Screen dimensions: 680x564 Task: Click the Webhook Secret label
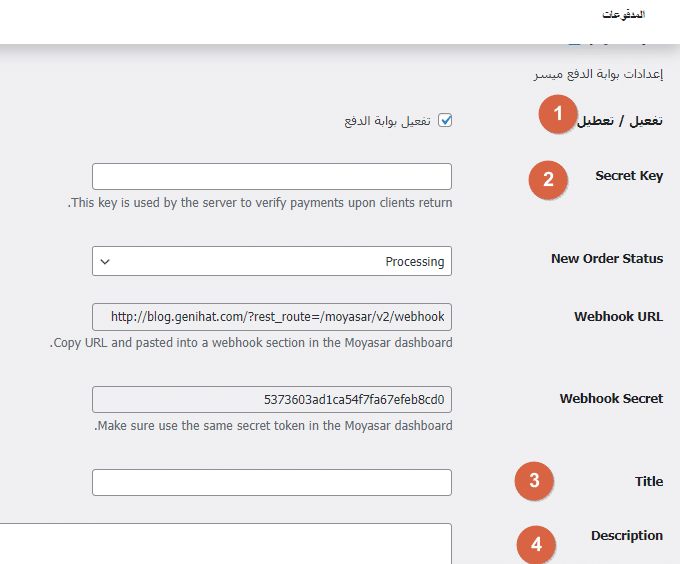coord(611,398)
